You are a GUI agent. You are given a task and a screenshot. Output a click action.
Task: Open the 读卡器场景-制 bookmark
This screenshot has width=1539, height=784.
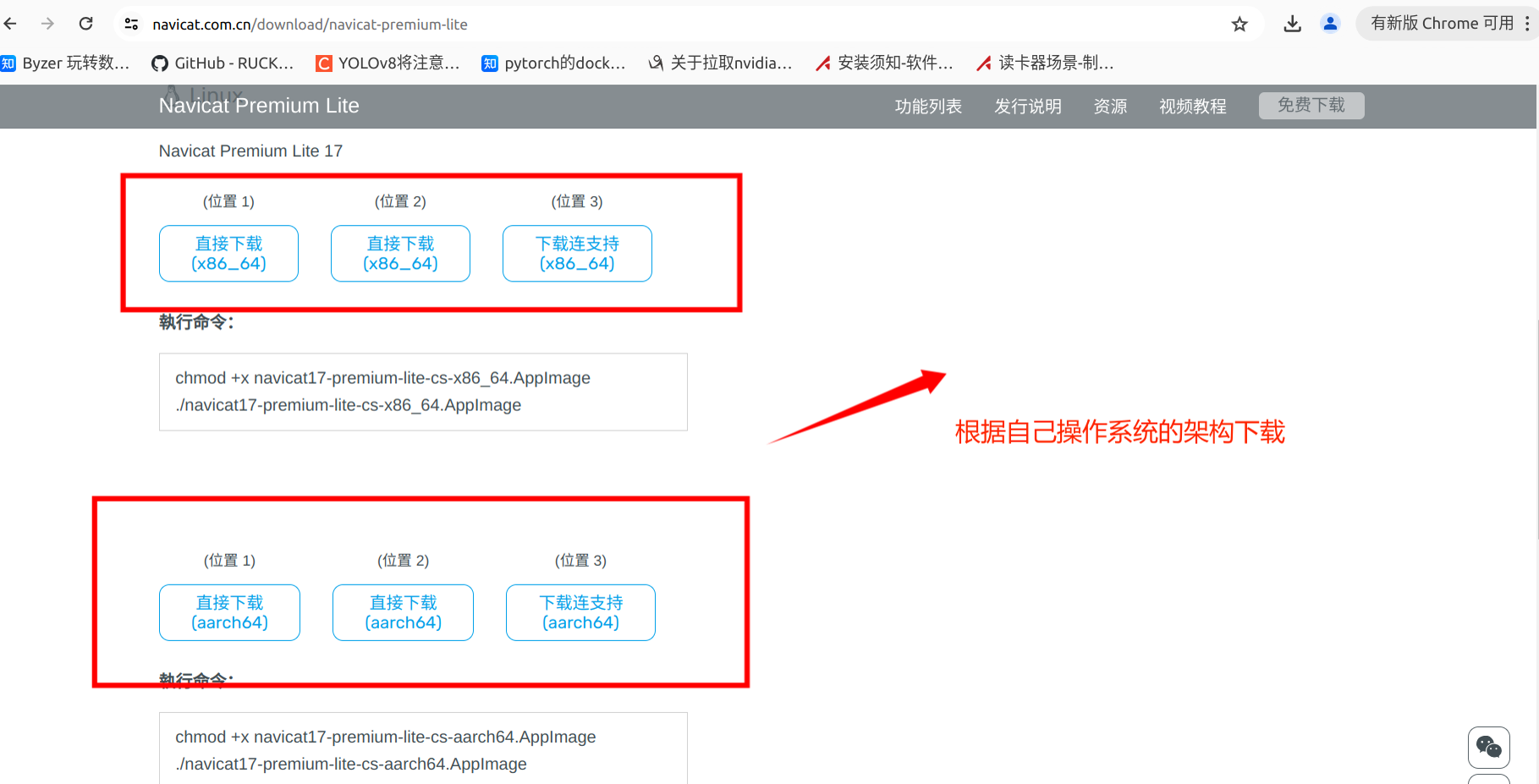point(1045,63)
